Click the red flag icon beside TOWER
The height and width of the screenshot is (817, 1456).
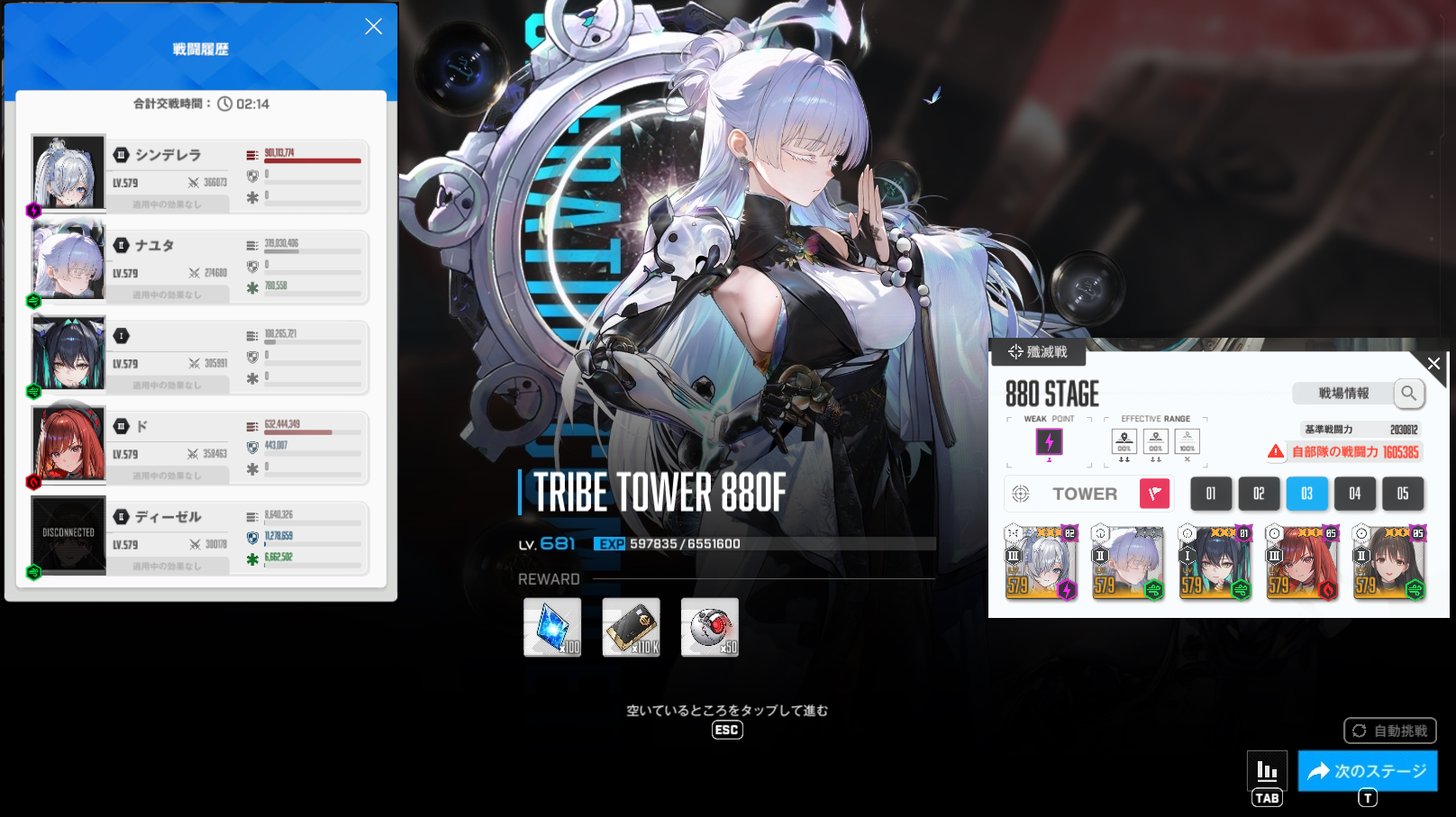pos(1154,494)
